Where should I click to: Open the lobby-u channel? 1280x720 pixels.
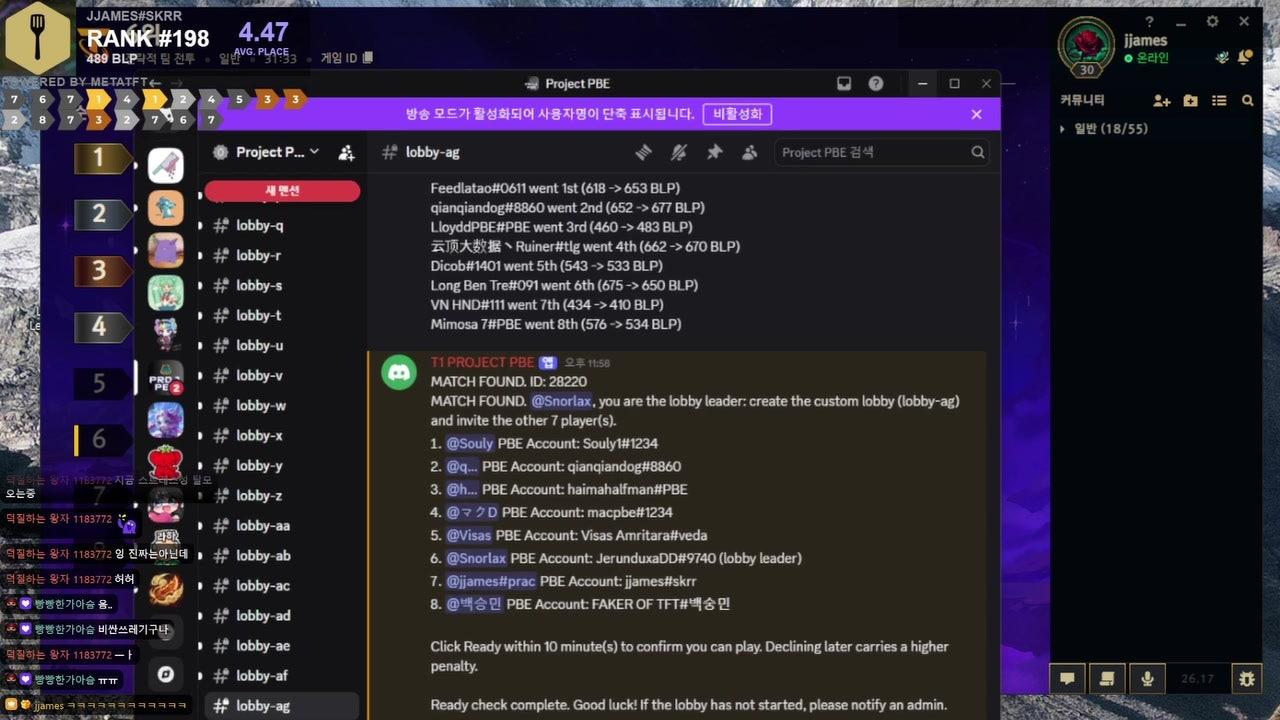pos(283,345)
